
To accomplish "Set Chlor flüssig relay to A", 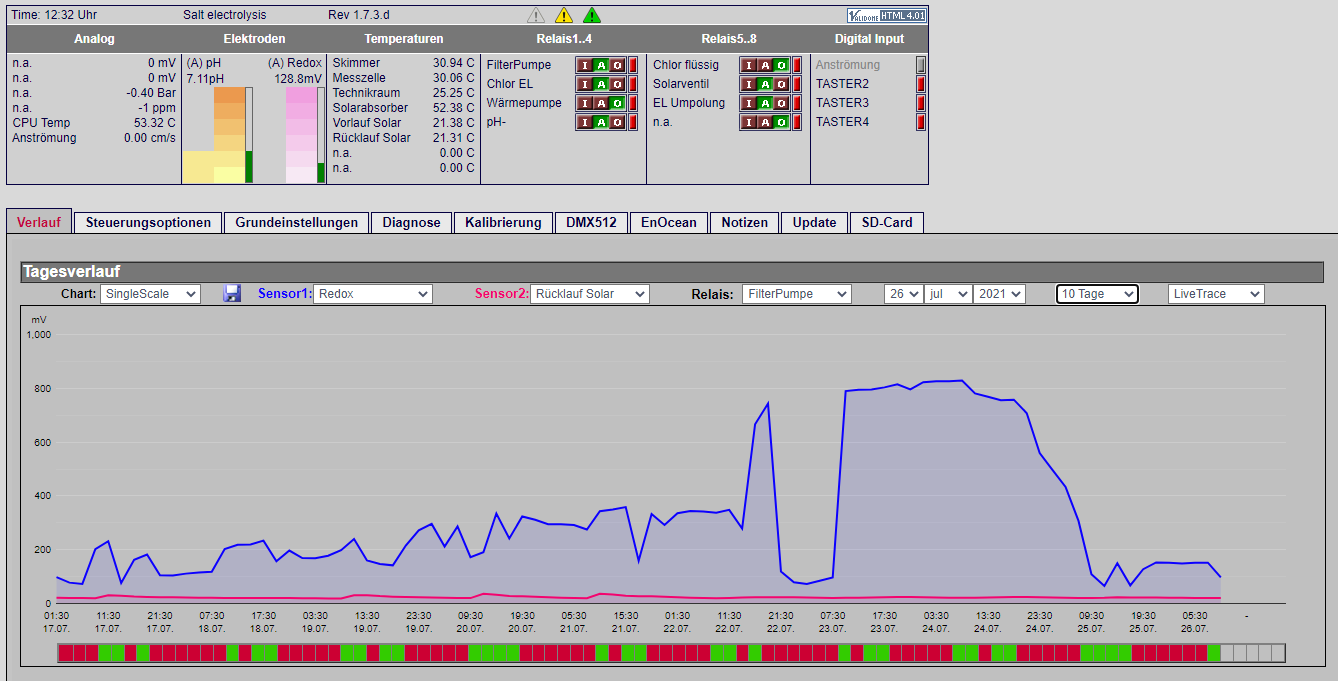I will tap(765, 65).
